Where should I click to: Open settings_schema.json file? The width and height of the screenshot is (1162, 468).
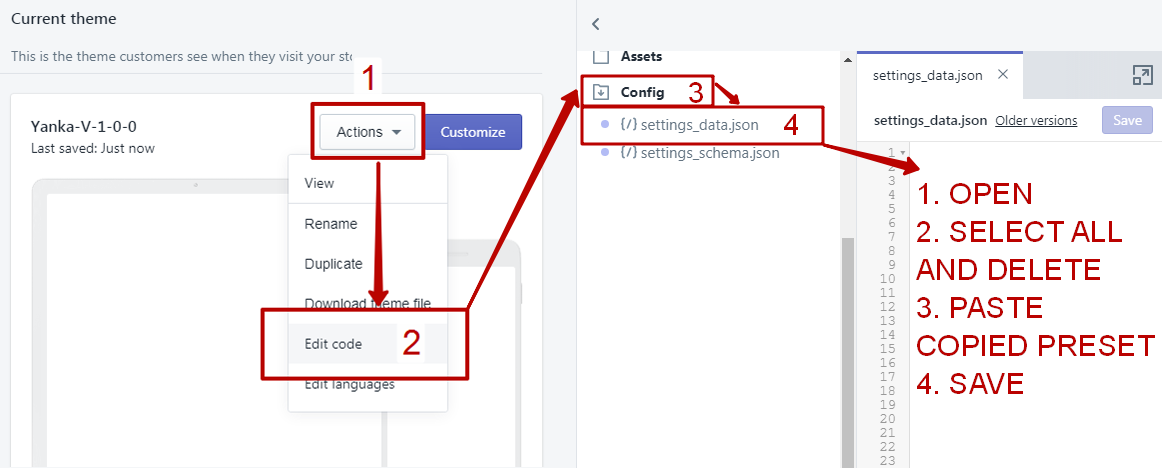709,153
